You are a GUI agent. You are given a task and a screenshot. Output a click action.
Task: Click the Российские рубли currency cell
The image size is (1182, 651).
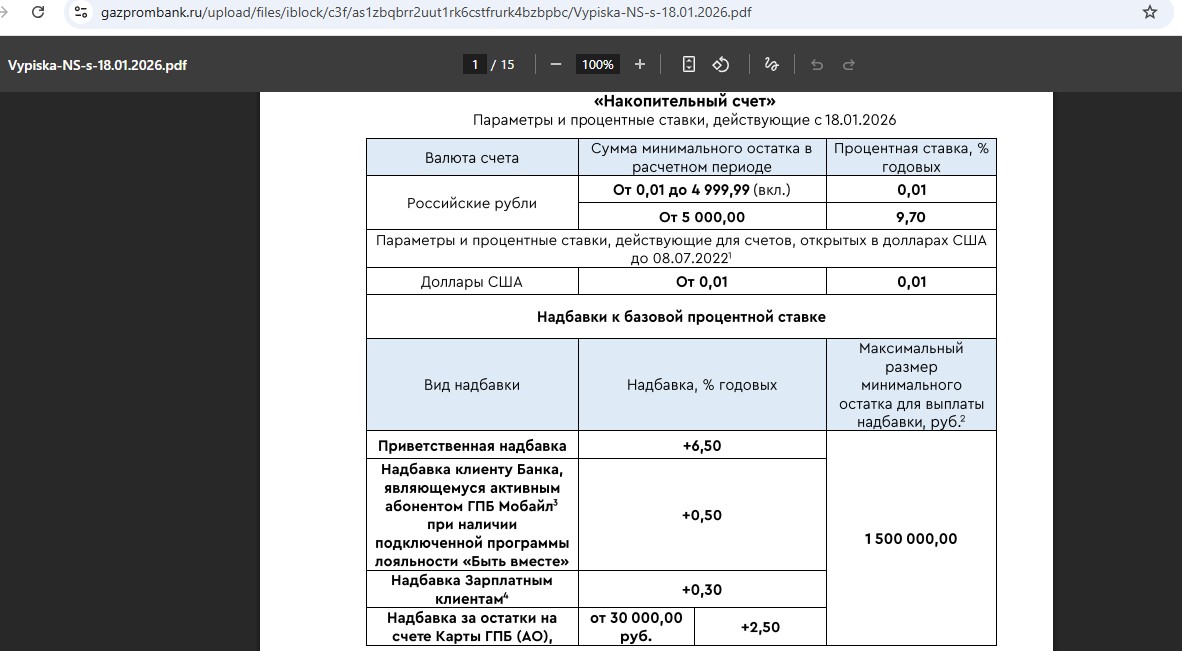[471, 203]
